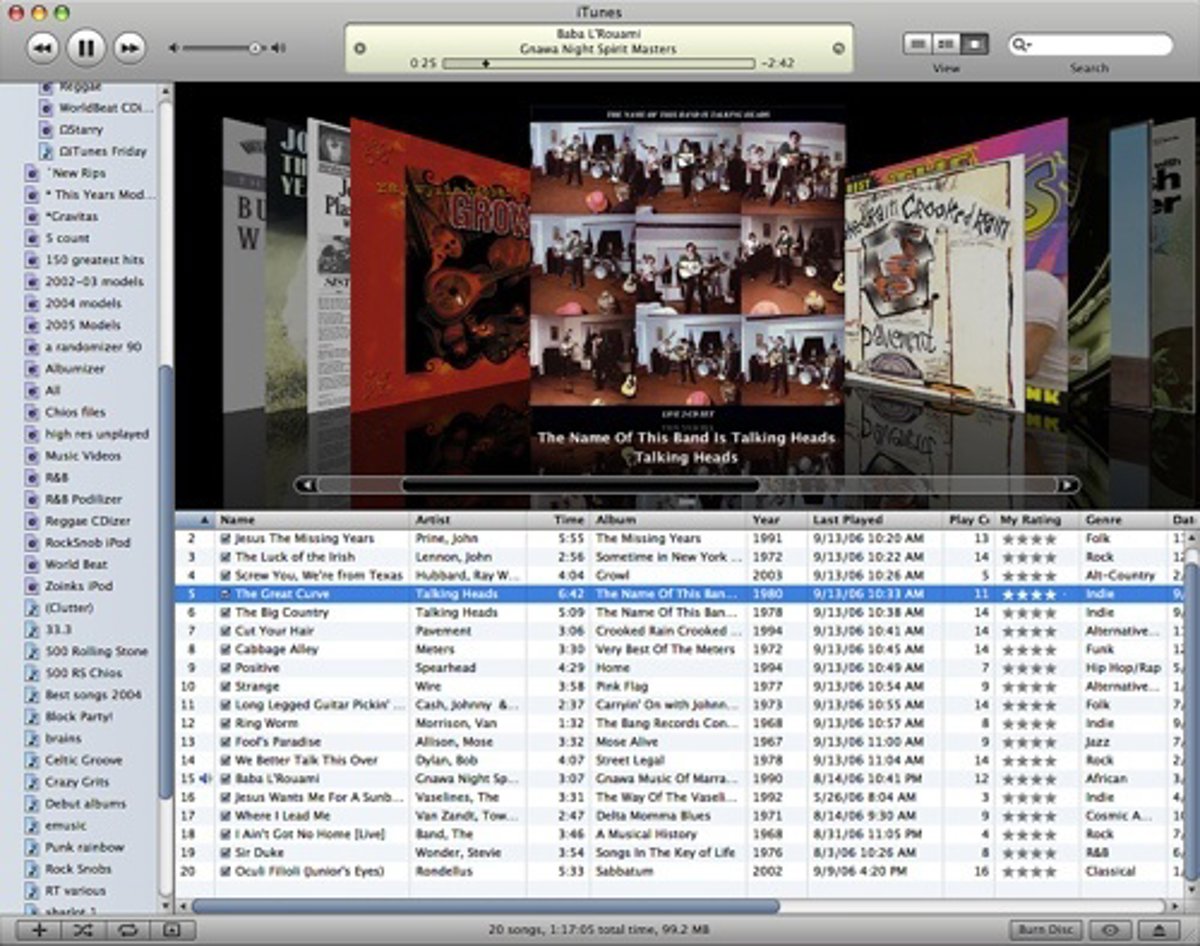Click the add new playlist plus button
Screen dimensions: 1200x946
pos(39,930)
